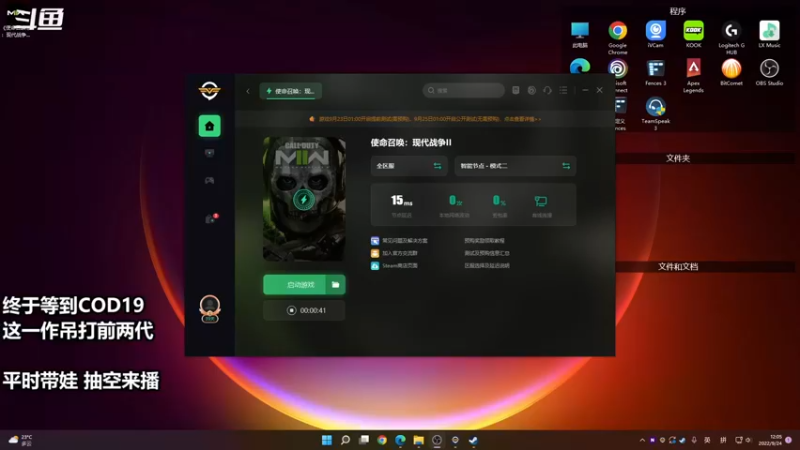Stop acceleration using the 00:00:41 timer button

click(x=304, y=310)
